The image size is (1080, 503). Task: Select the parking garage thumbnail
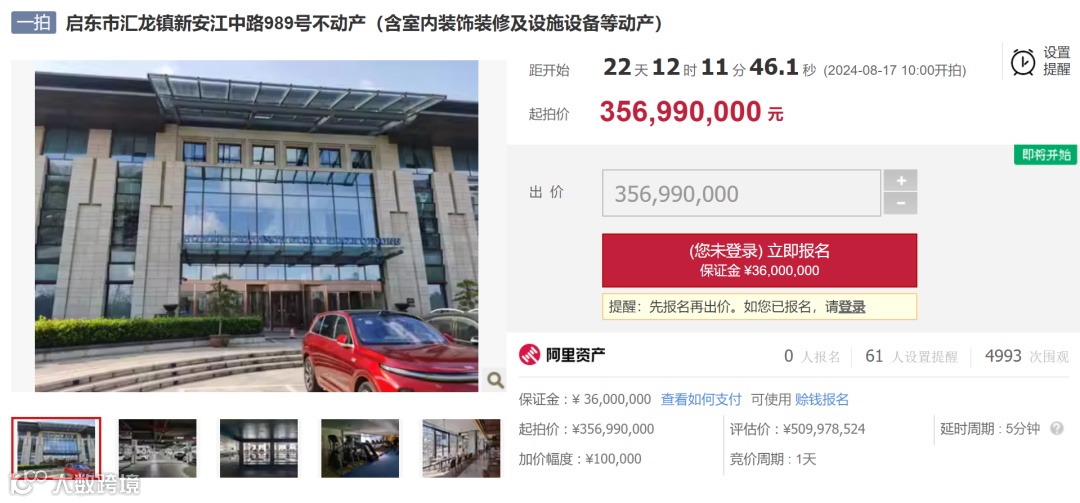[x=158, y=448]
